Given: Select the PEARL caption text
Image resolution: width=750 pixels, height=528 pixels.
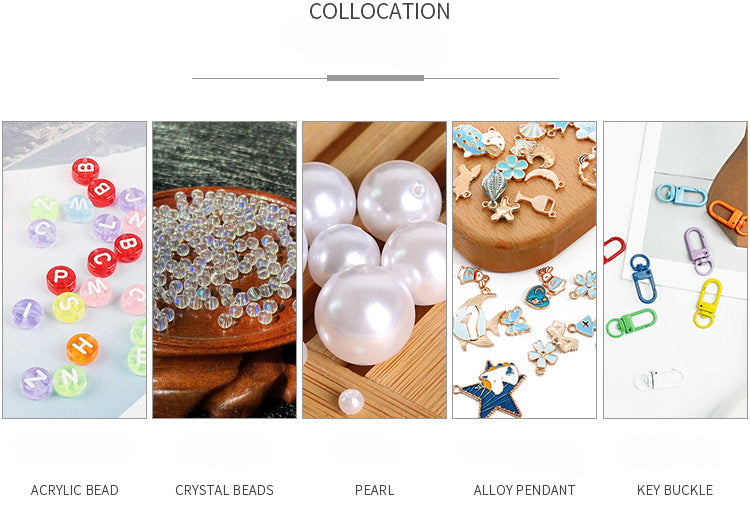Looking at the screenshot, I should point(375,490).
